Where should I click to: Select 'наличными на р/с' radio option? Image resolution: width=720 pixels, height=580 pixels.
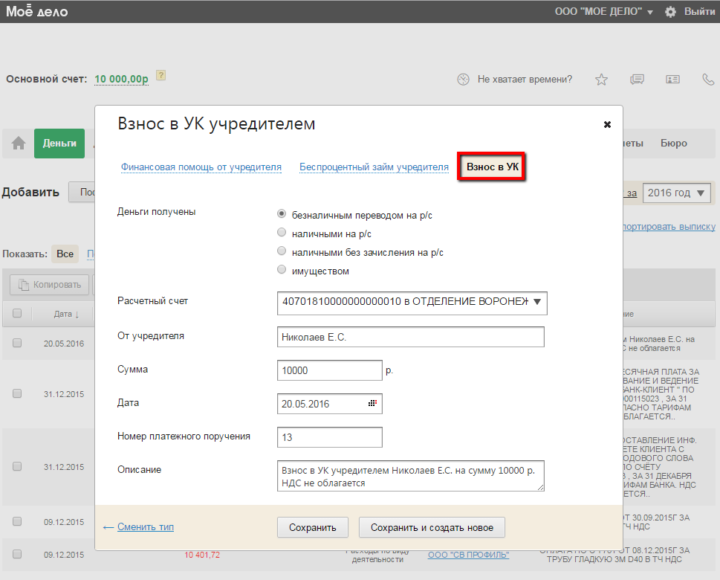click(x=281, y=232)
